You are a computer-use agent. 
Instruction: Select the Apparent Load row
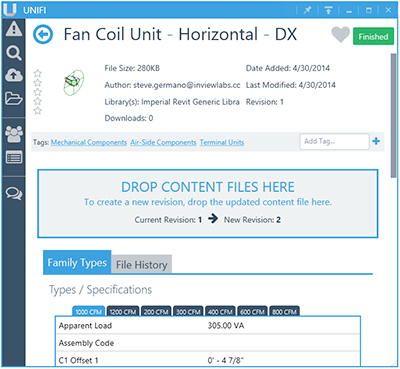click(208, 326)
